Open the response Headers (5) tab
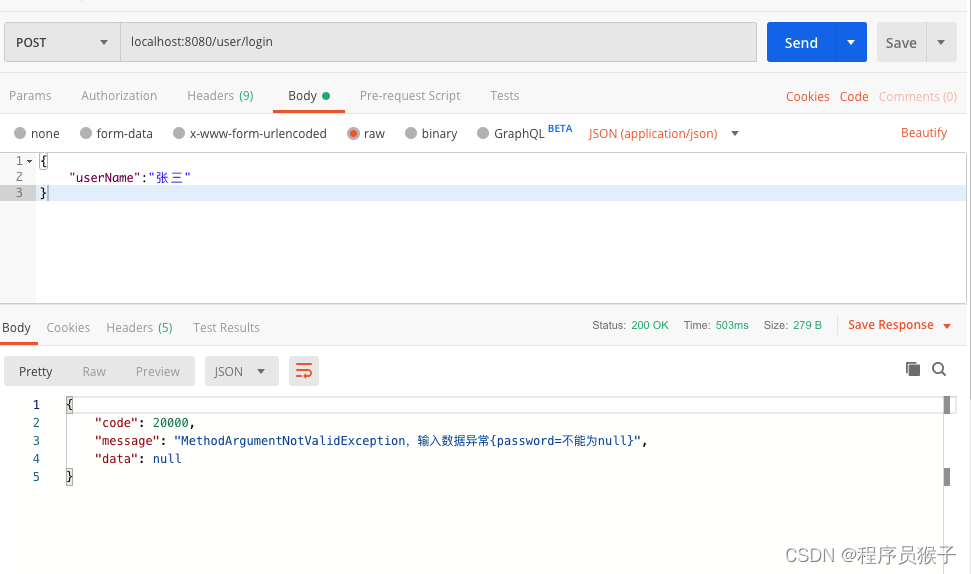This screenshot has height=574, width=971. pos(139,328)
